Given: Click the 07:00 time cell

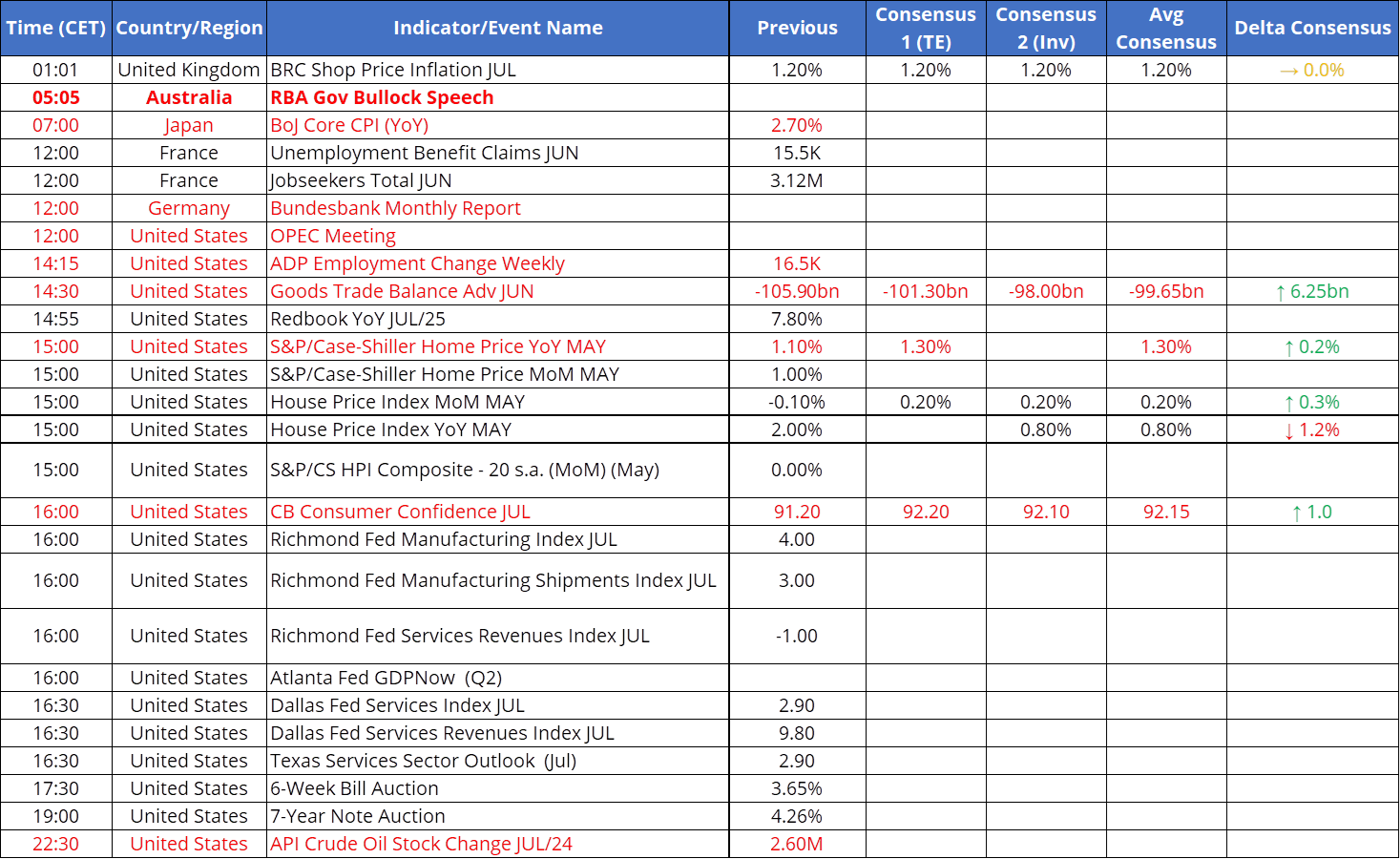Looking at the screenshot, I should pos(56,125).
